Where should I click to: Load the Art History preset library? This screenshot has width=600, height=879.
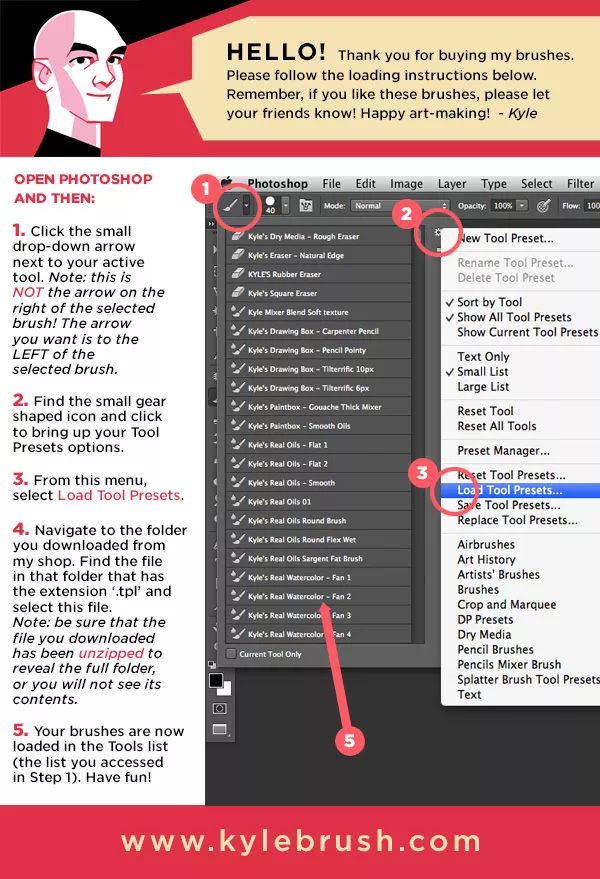click(x=520, y=559)
